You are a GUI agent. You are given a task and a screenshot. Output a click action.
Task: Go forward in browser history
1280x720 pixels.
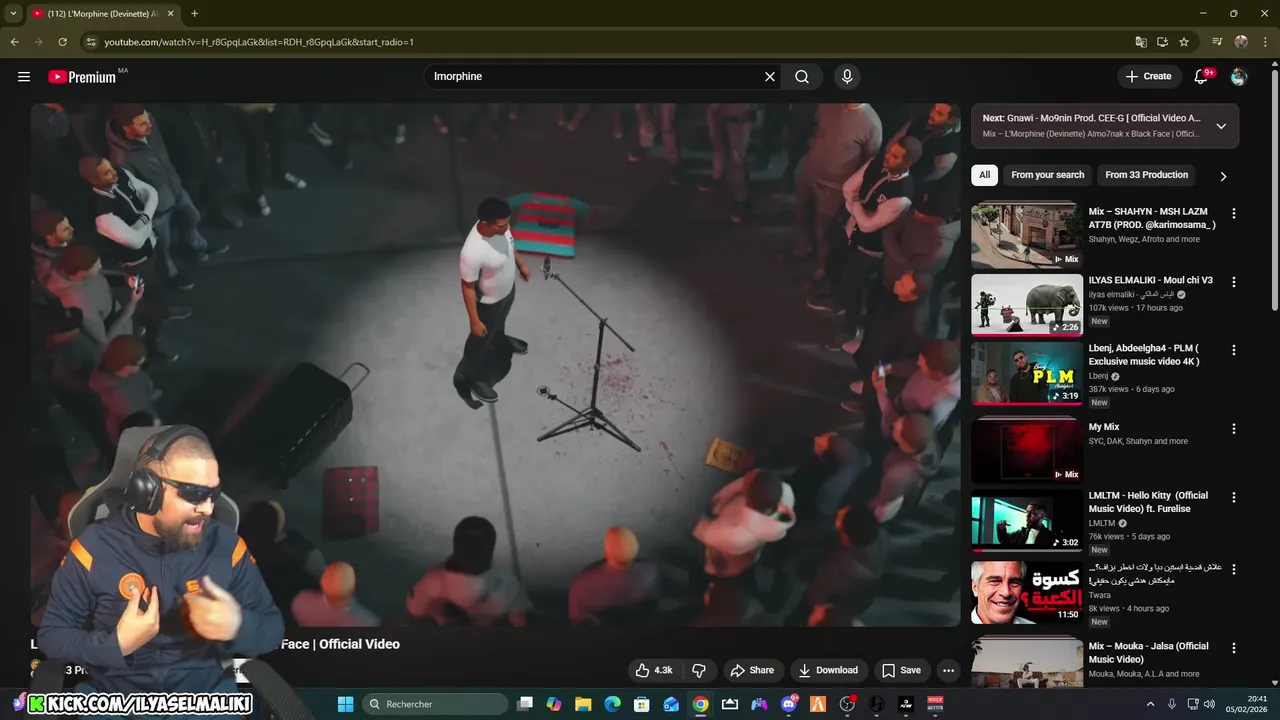tap(38, 42)
